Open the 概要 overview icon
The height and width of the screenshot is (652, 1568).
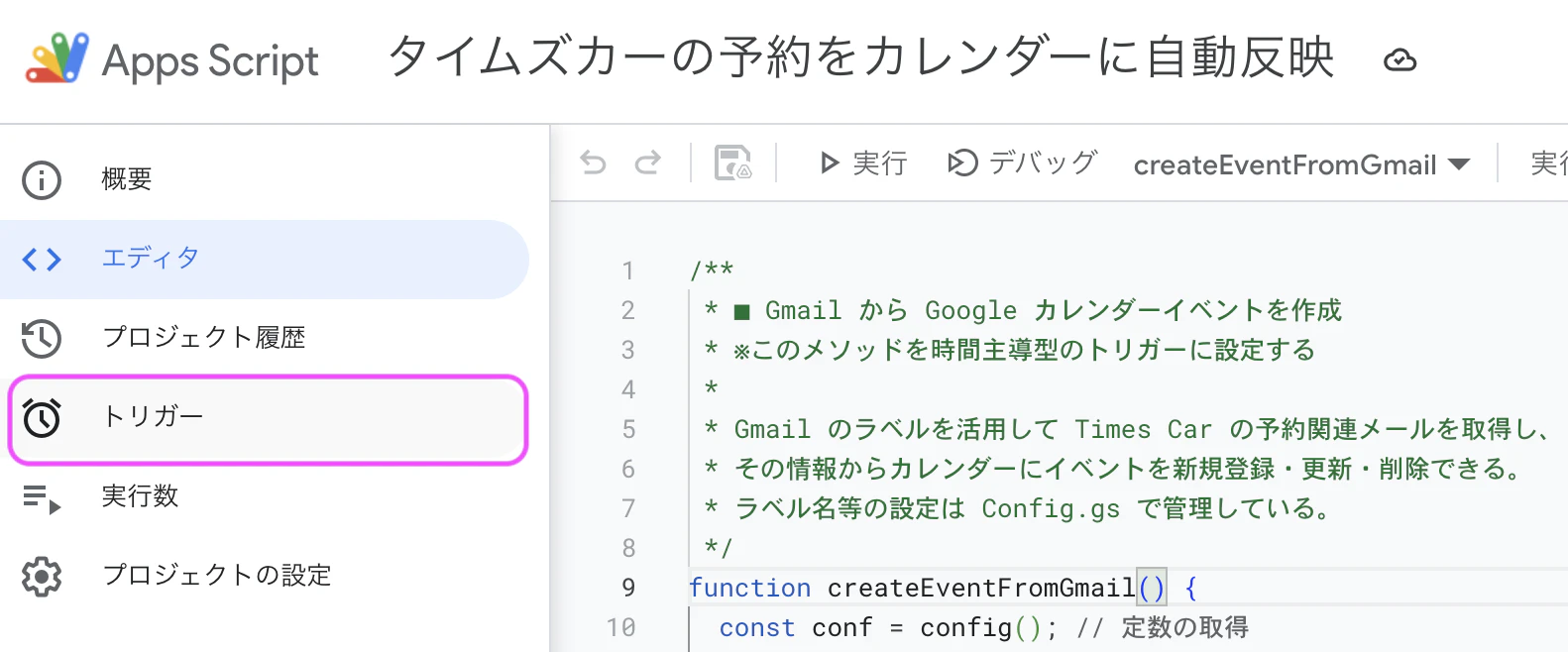pos(42,179)
